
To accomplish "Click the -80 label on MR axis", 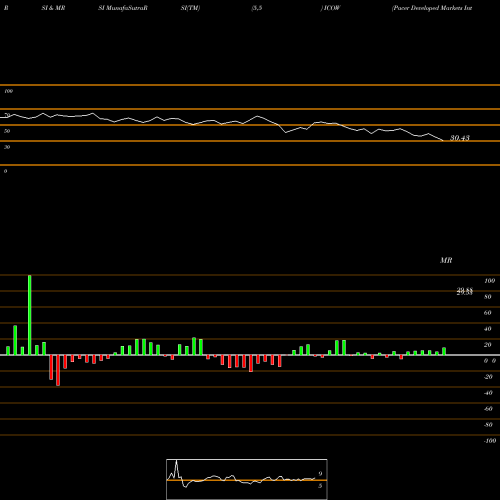I will tap(488, 425).
